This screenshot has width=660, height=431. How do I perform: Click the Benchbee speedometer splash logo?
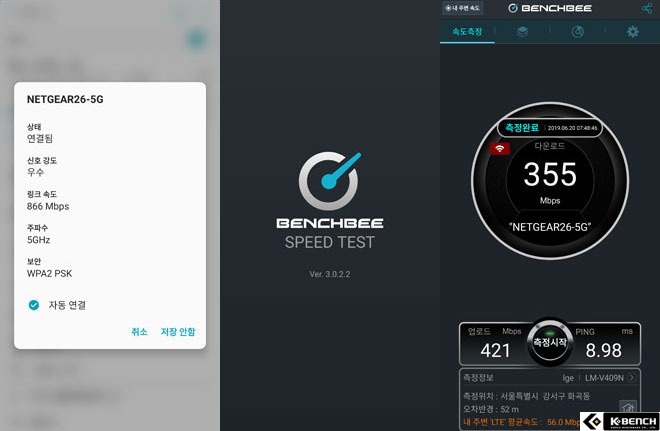330,181
